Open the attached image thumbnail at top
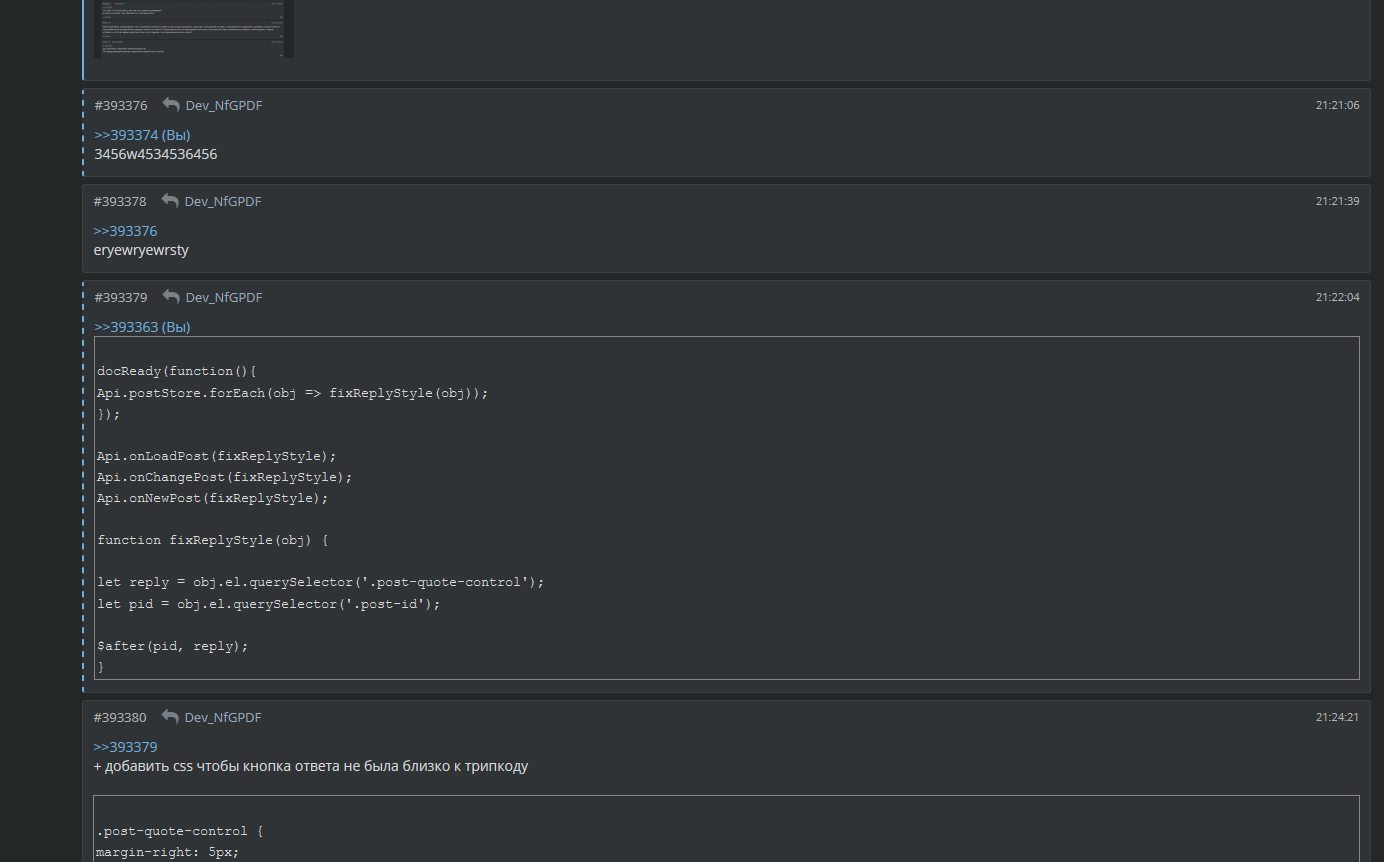1384x862 pixels. point(194,29)
